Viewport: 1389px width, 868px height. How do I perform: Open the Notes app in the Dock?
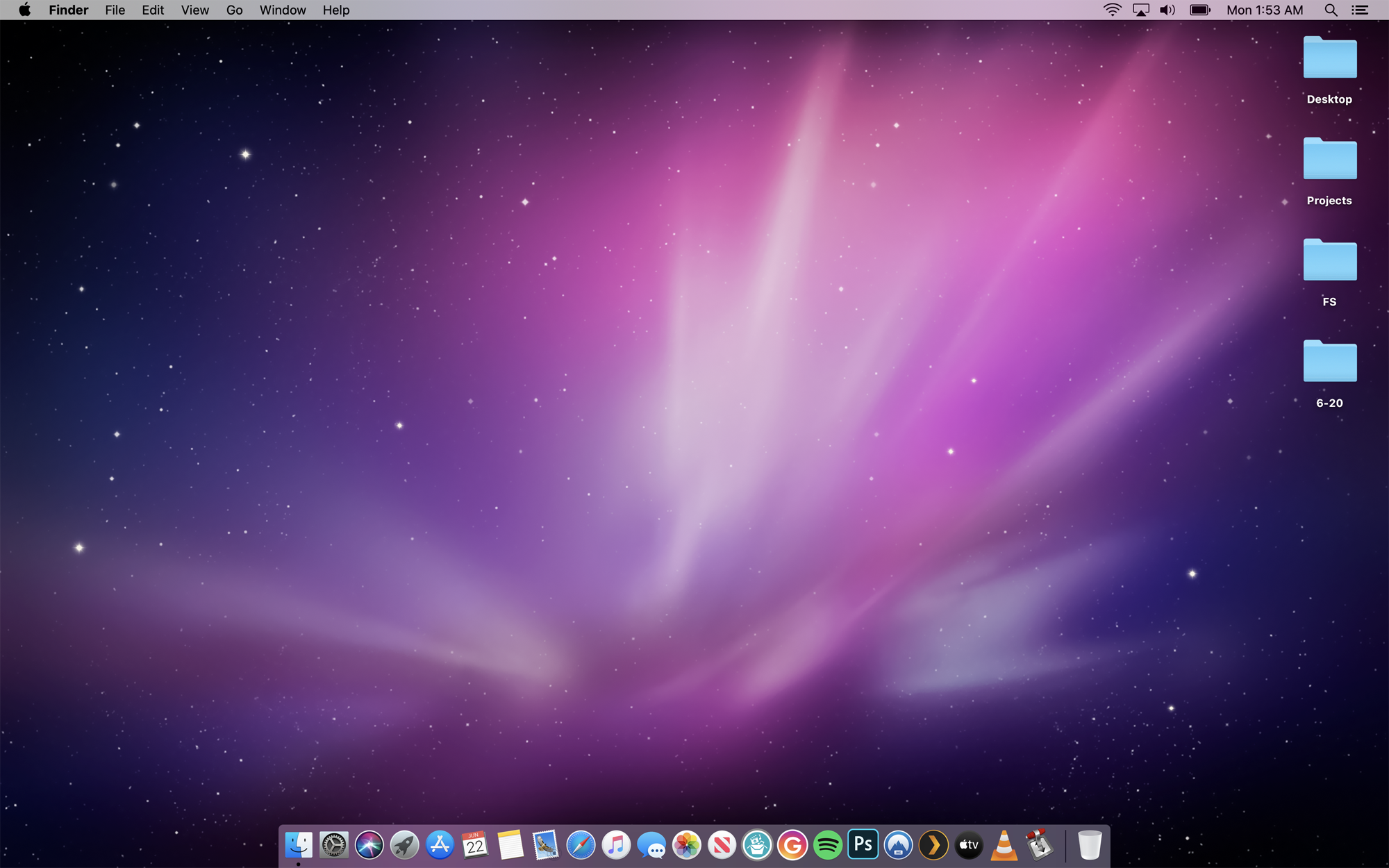[510, 845]
